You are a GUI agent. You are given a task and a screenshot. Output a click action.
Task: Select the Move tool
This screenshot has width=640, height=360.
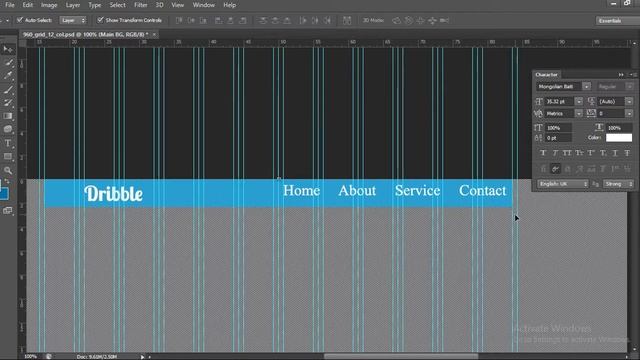point(8,49)
